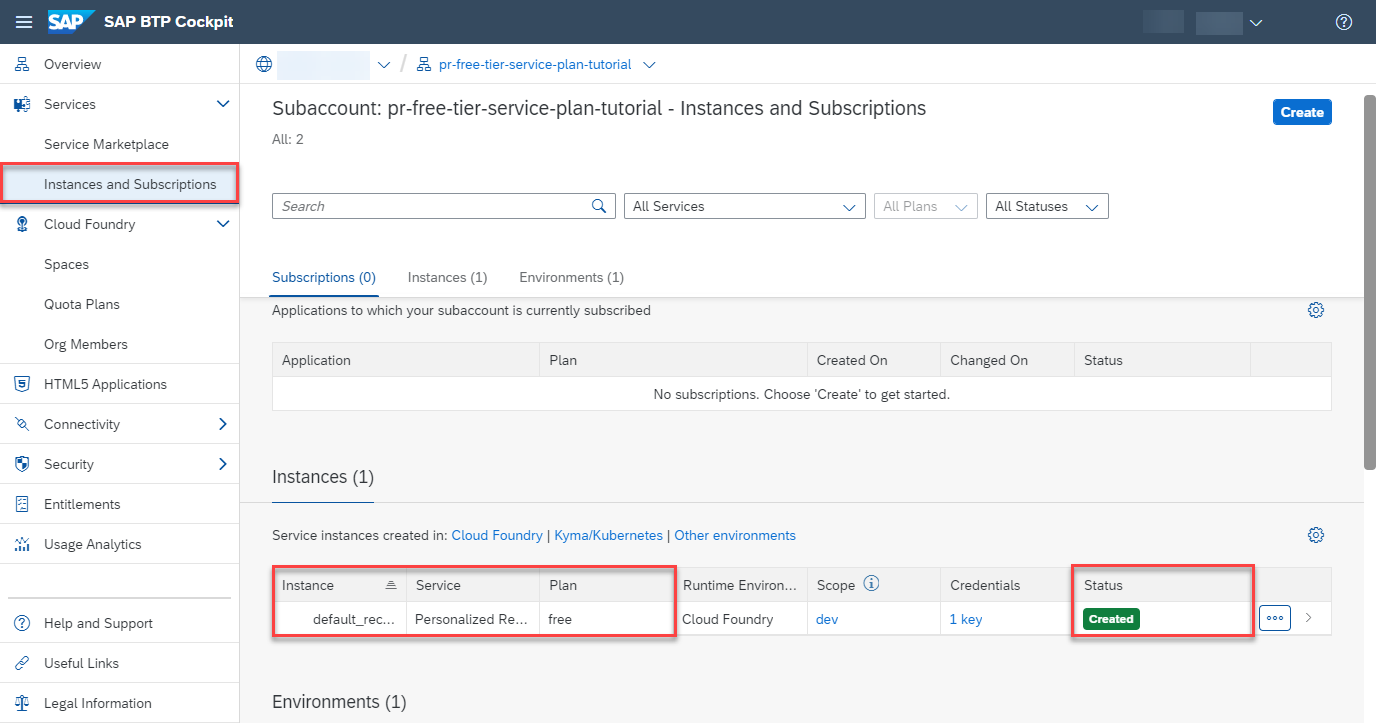Viewport: 1376px width, 723px height.
Task: Open the 1 key credentials link
Action: (x=966, y=619)
